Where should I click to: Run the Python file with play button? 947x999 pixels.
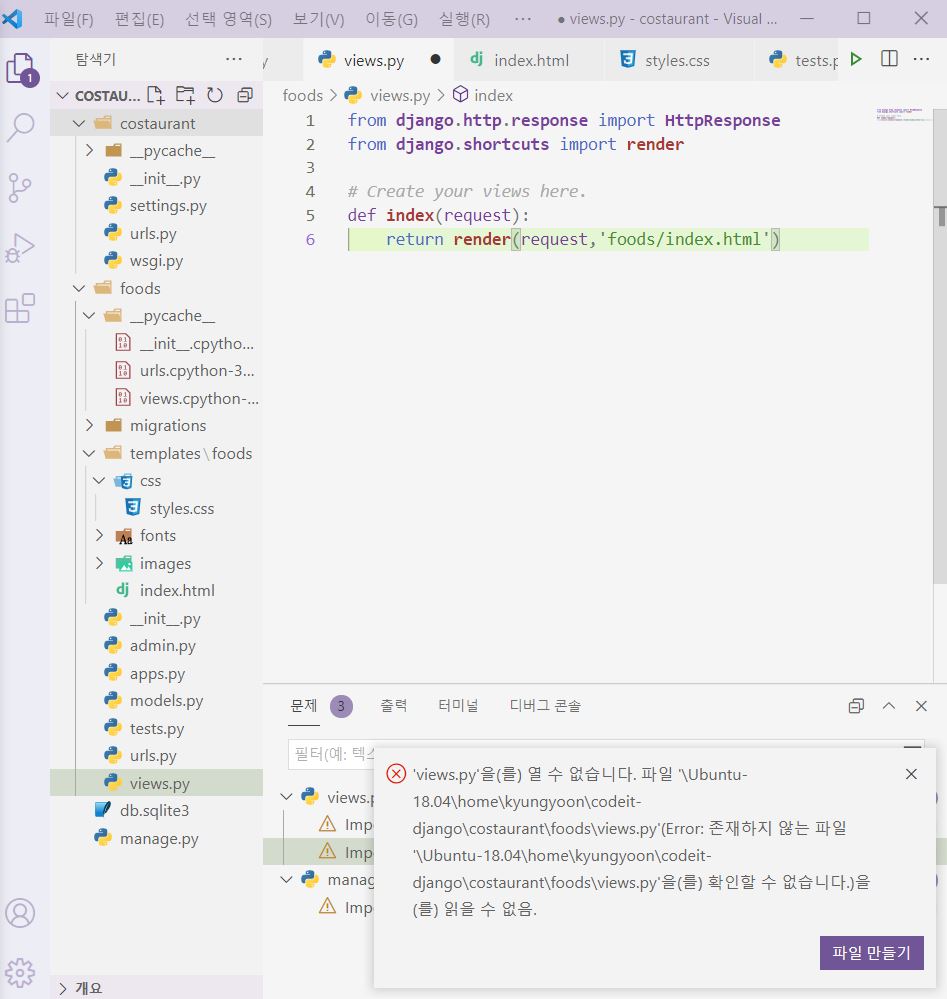(x=856, y=60)
